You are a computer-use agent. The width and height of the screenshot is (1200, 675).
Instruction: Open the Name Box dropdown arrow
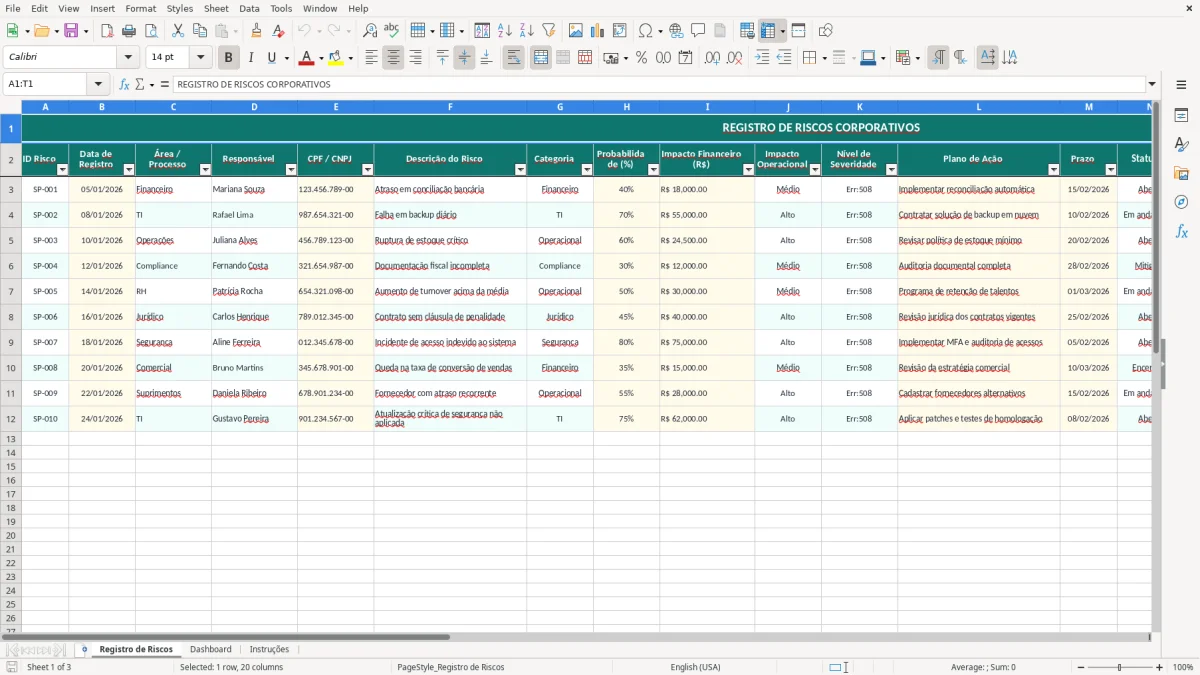[98, 84]
